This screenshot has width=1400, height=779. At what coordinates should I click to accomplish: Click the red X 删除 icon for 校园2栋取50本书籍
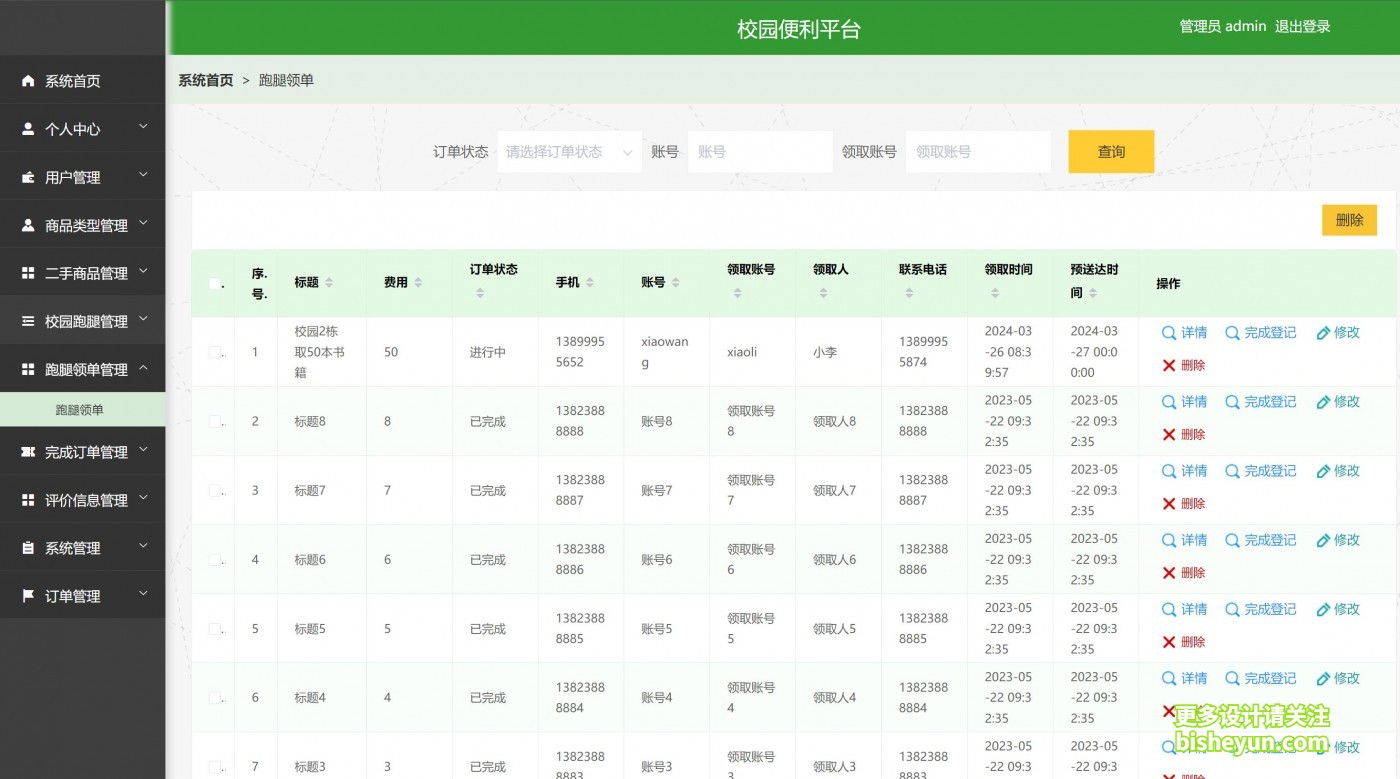pyautogui.click(x=1169, y=366)
